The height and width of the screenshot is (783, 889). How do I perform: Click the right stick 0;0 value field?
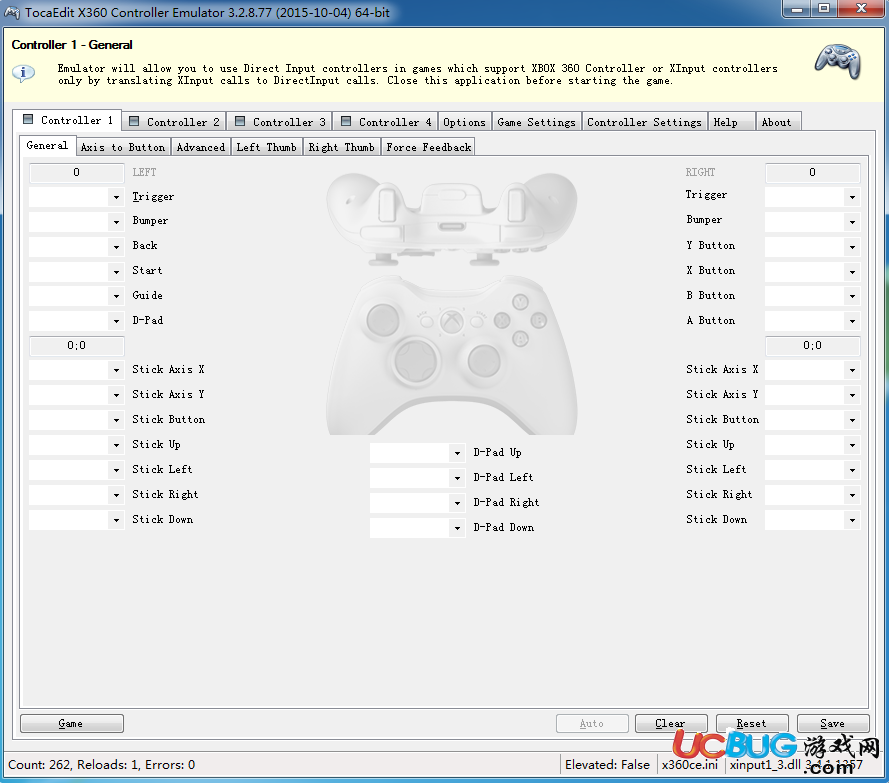click(x=812, y=346)
